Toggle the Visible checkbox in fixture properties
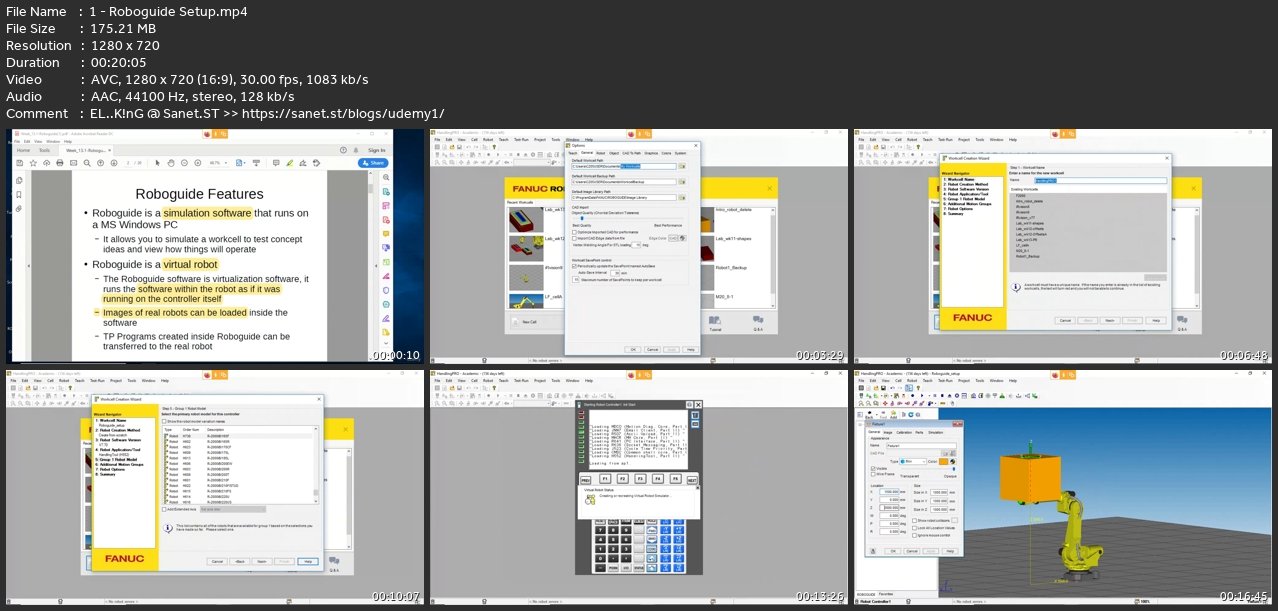This screenshot has height=611, width=1278. point(873,469)
